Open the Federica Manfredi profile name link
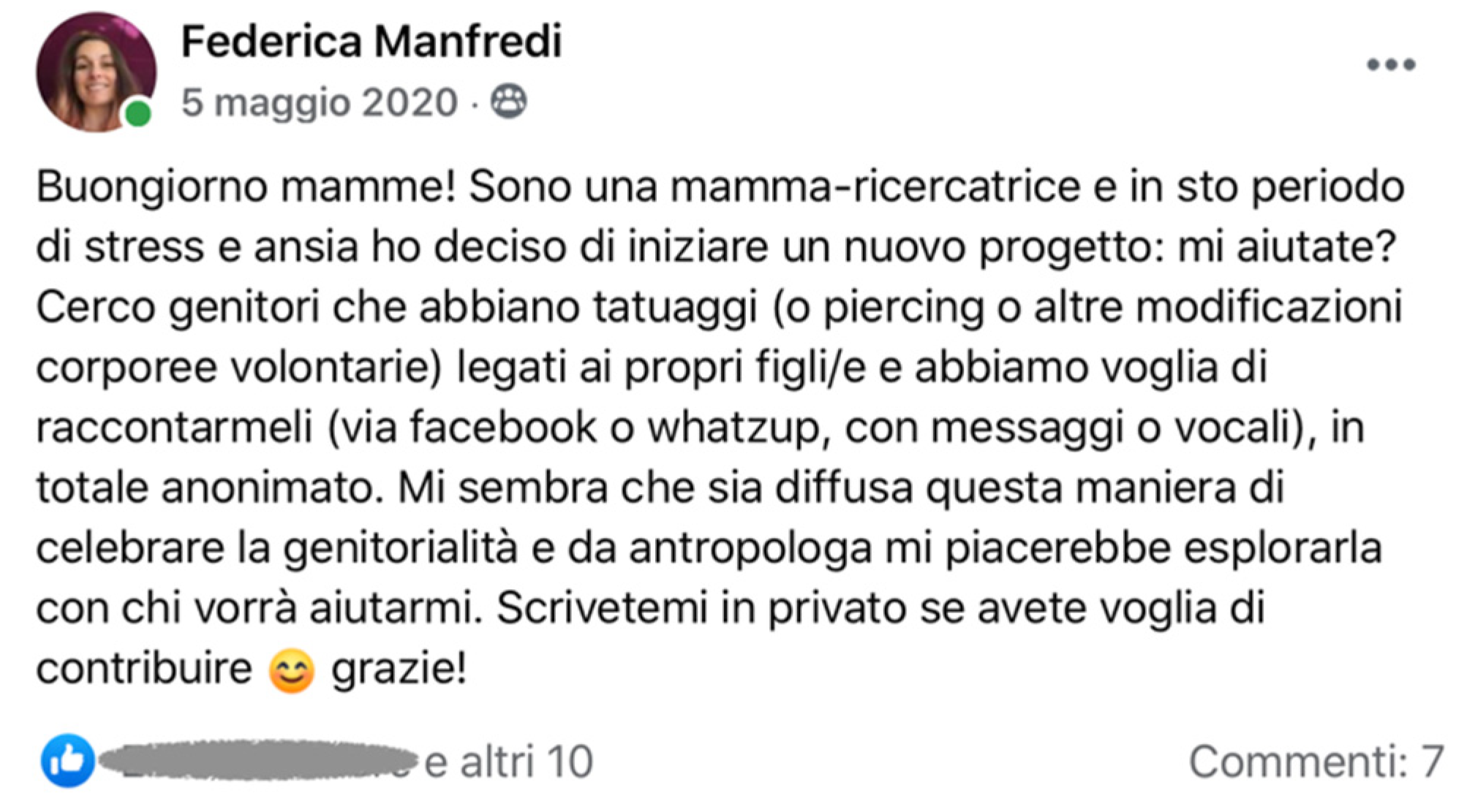Viewport: 1475px width, 812px height. (x=371, y=41)
